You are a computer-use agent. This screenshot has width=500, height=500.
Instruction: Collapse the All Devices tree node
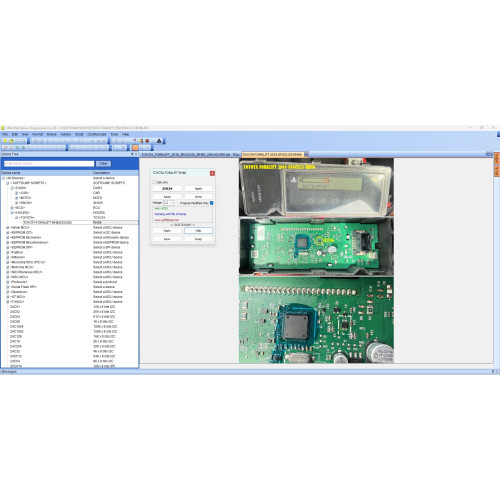(x=3, y=178)
